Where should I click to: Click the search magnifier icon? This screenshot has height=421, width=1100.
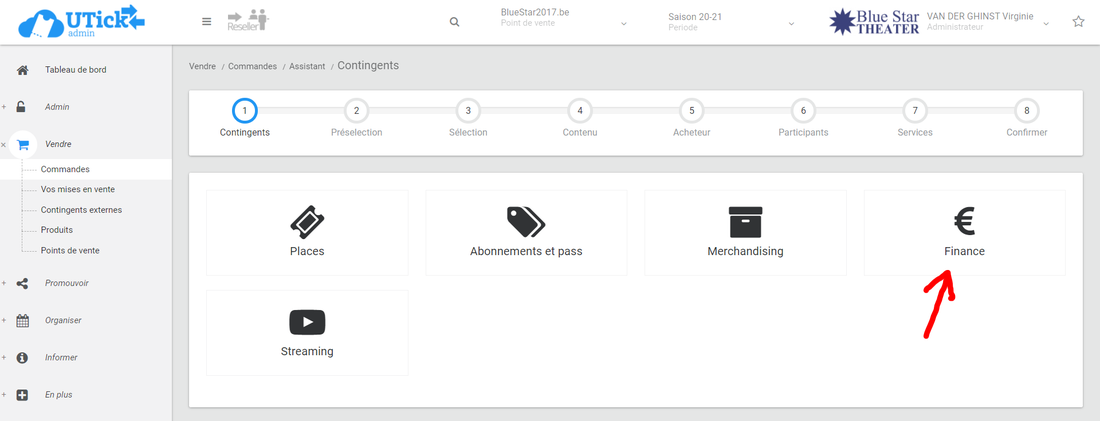pos(455,22)
